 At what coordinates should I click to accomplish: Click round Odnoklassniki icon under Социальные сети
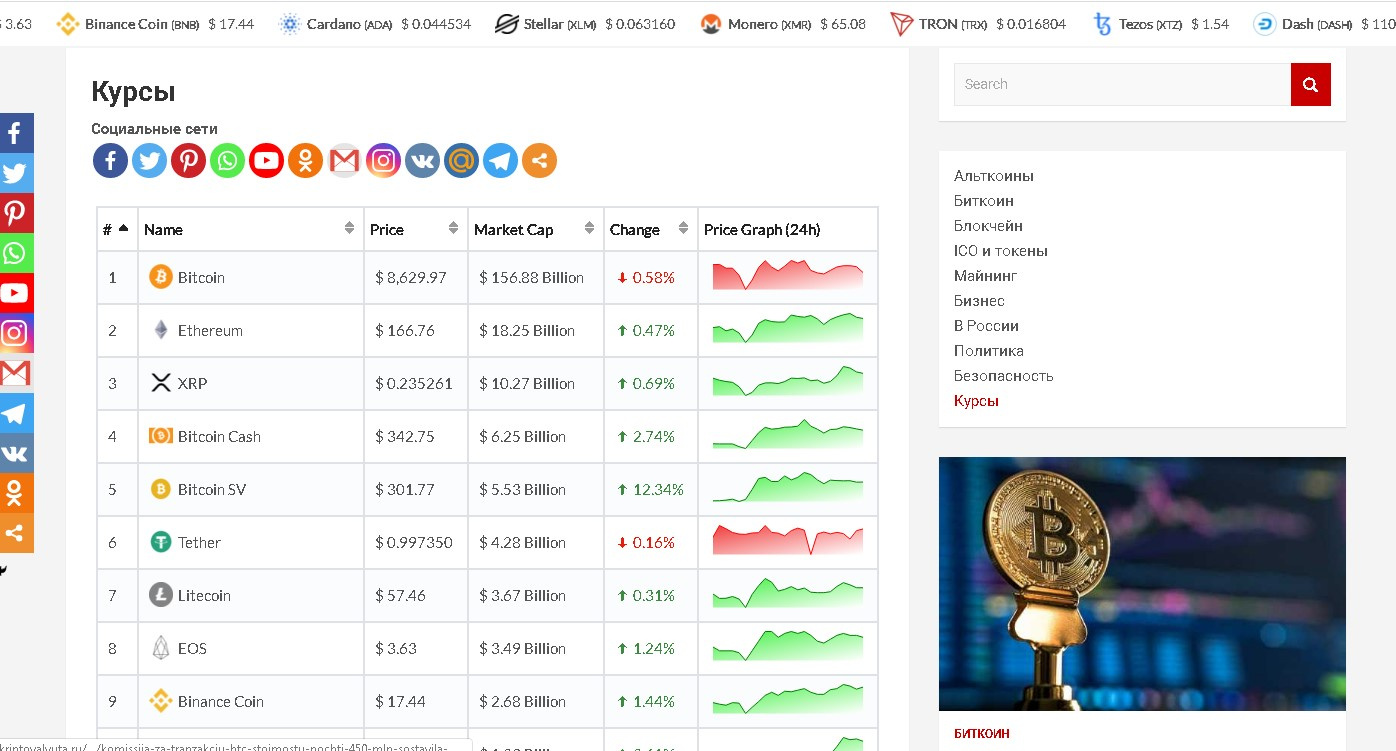point(305,160)
